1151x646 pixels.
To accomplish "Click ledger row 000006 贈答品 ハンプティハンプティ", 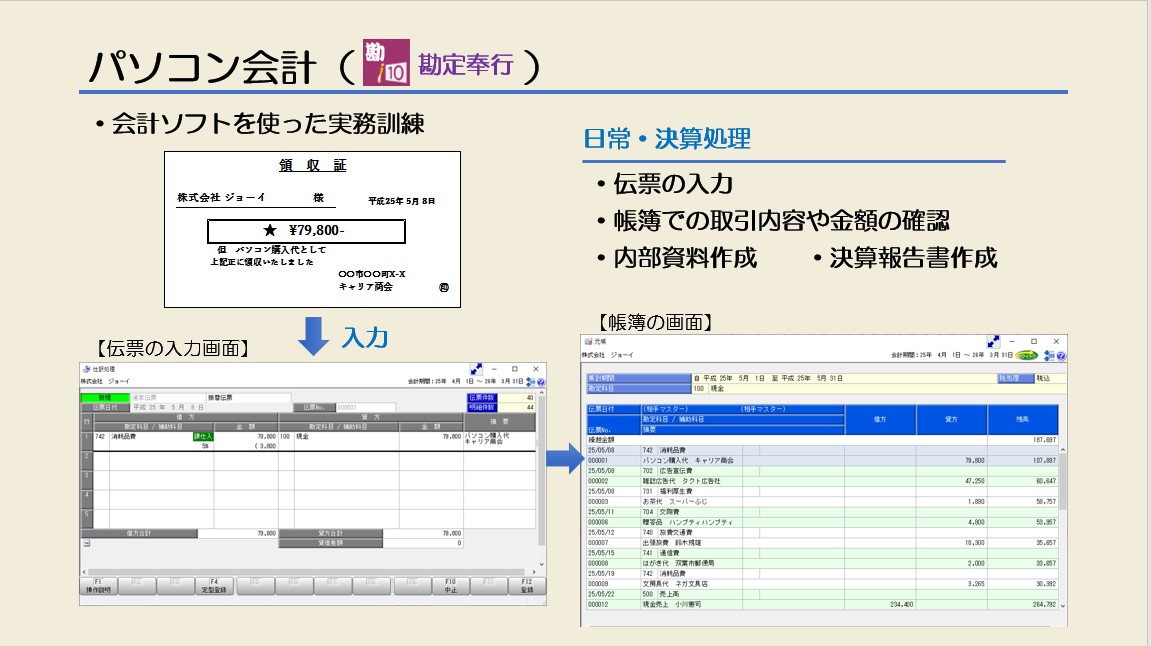I will coord(823,522).
